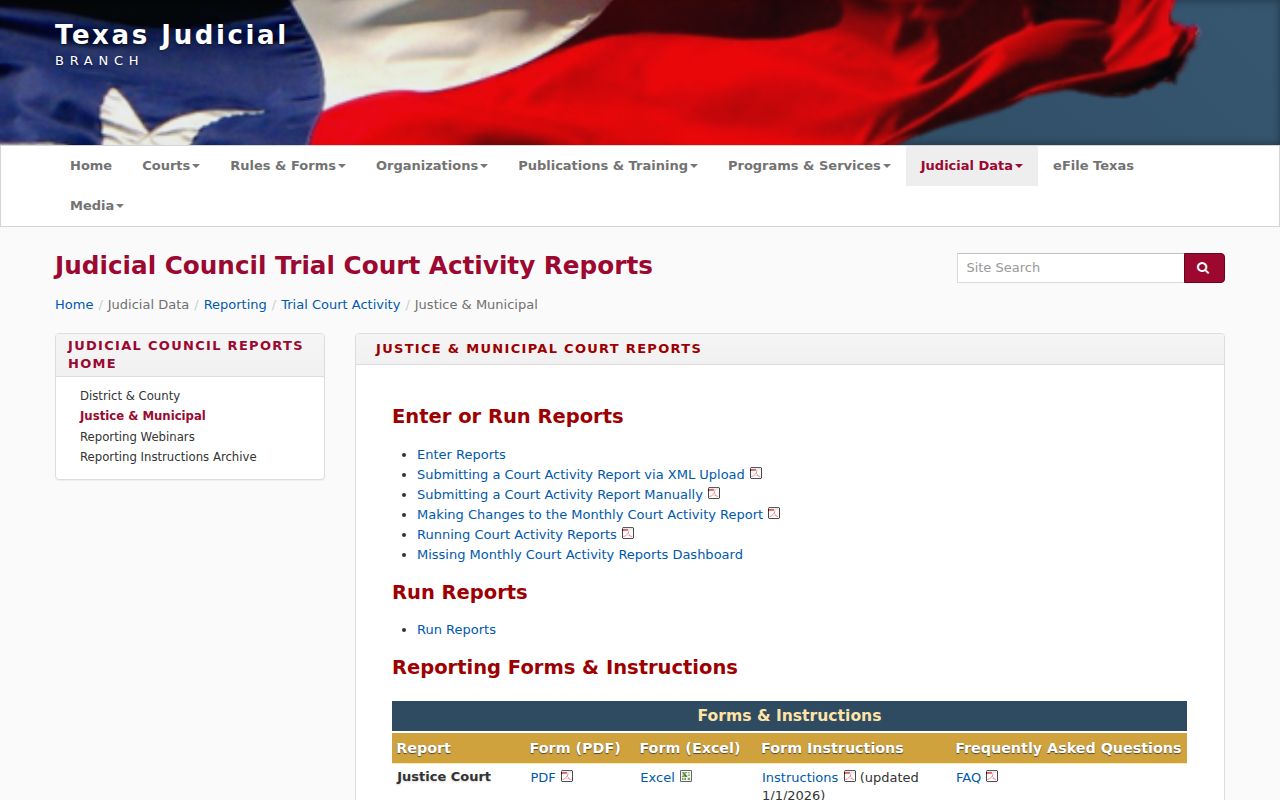1280x800 pixels.
Task: Expand the Media dropdown menu
Action: tap(97, 206)
